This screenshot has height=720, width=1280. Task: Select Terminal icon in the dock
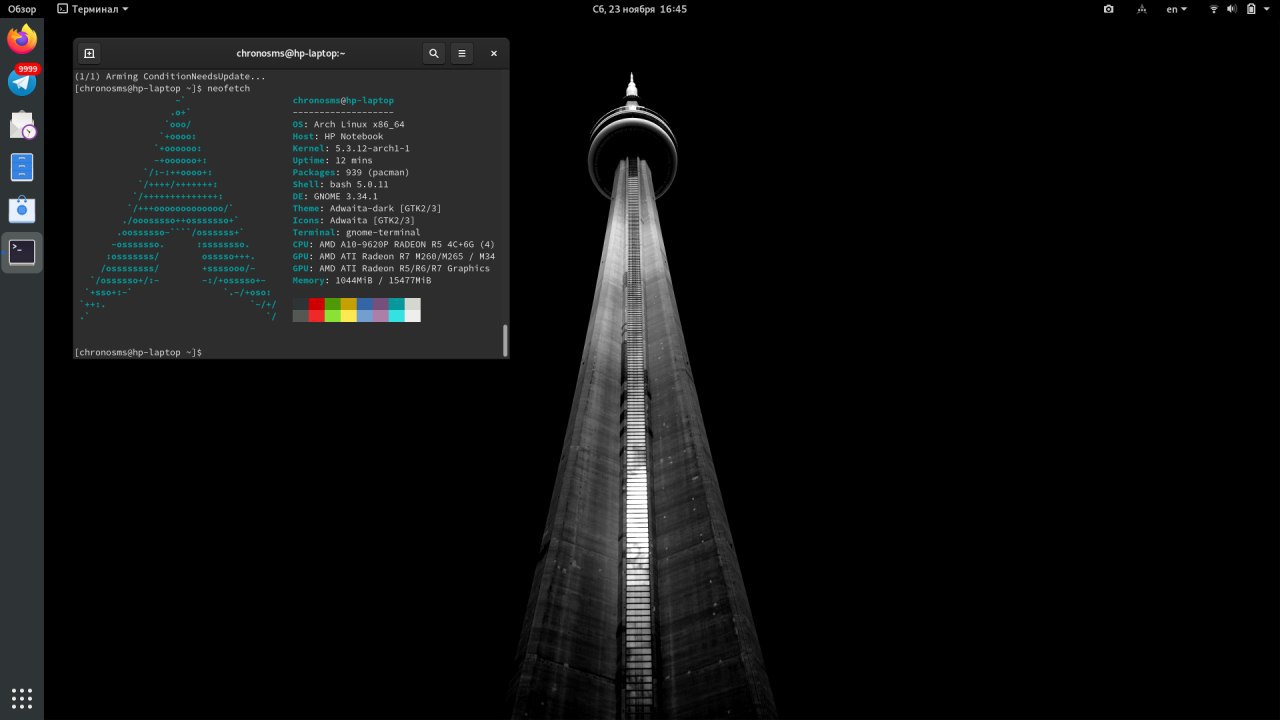tap(22, 252)
